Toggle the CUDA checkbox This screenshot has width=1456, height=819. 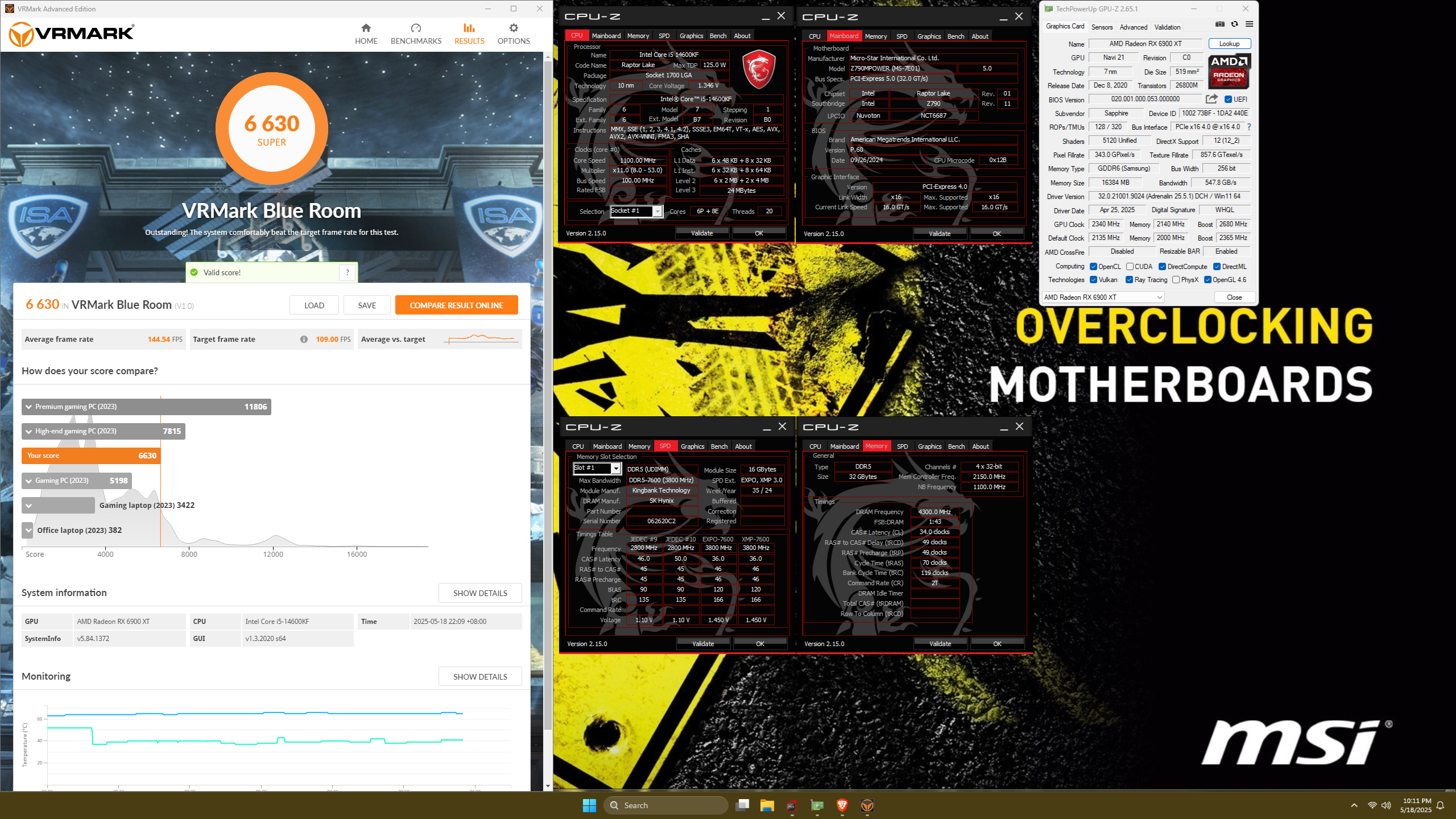pyautogui.click(x=1130, y=267)
